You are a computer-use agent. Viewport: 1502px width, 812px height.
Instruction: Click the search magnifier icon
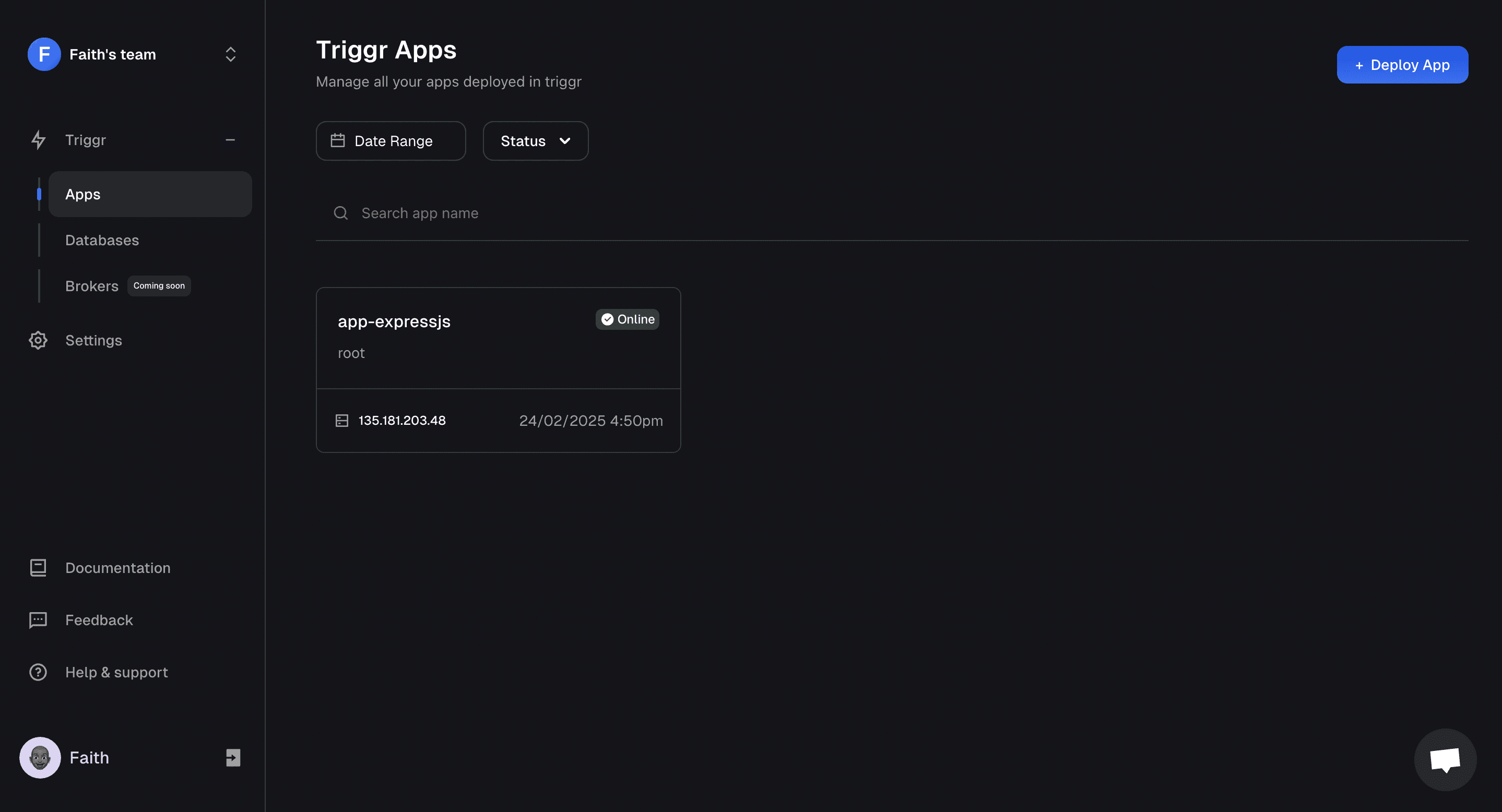pyautogui.click(x=340, y=213)
